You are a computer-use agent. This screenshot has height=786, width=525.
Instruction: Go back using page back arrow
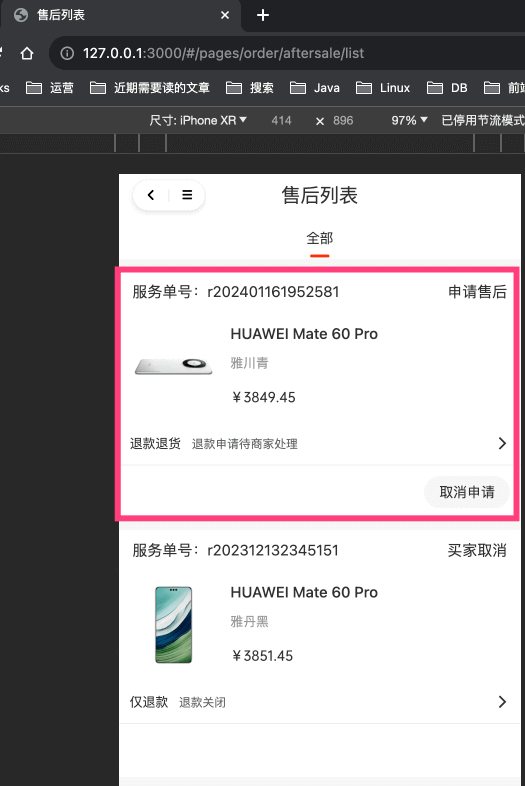click(151, 195)
